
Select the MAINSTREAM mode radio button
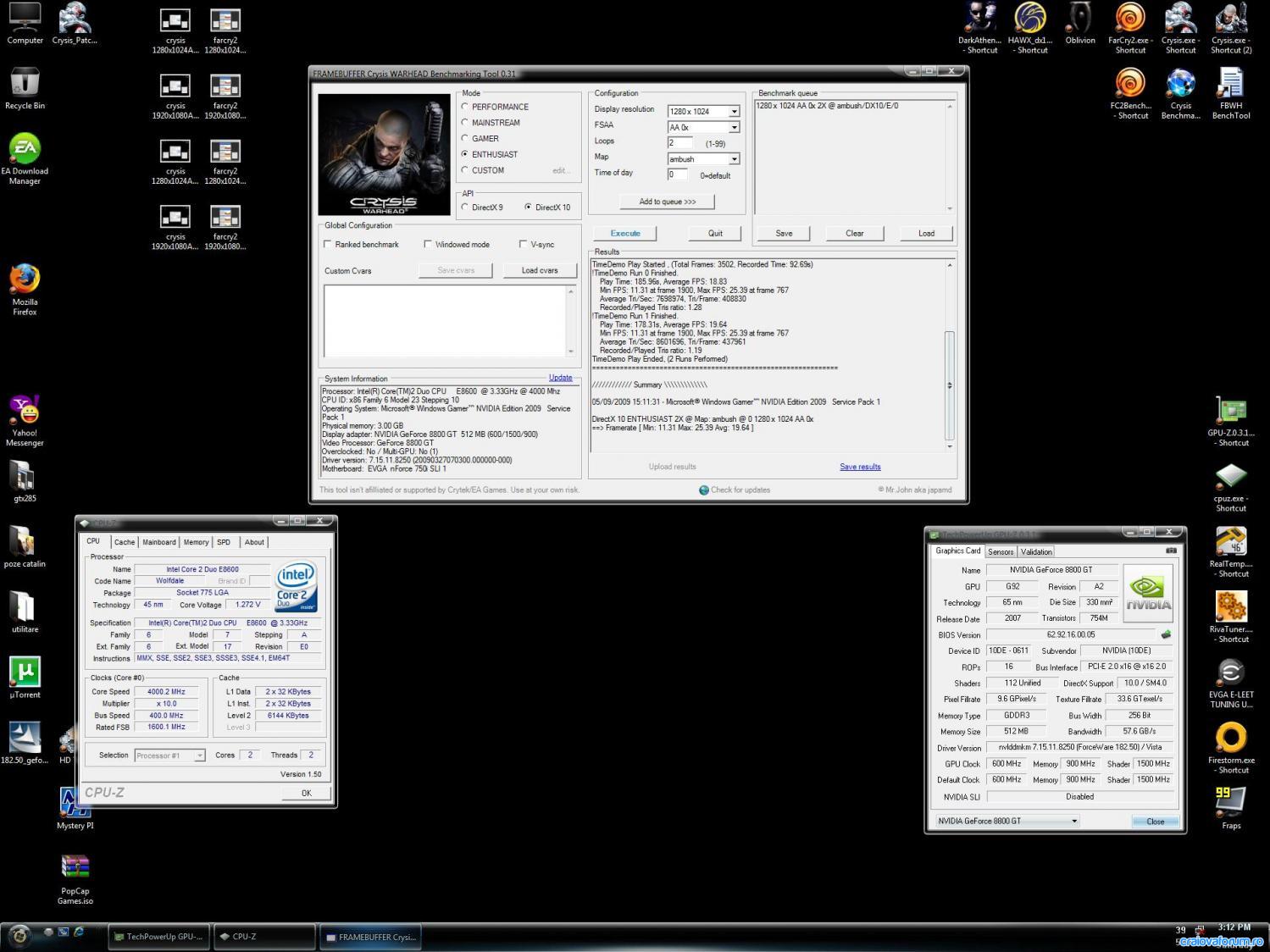(x=464, y=123)
